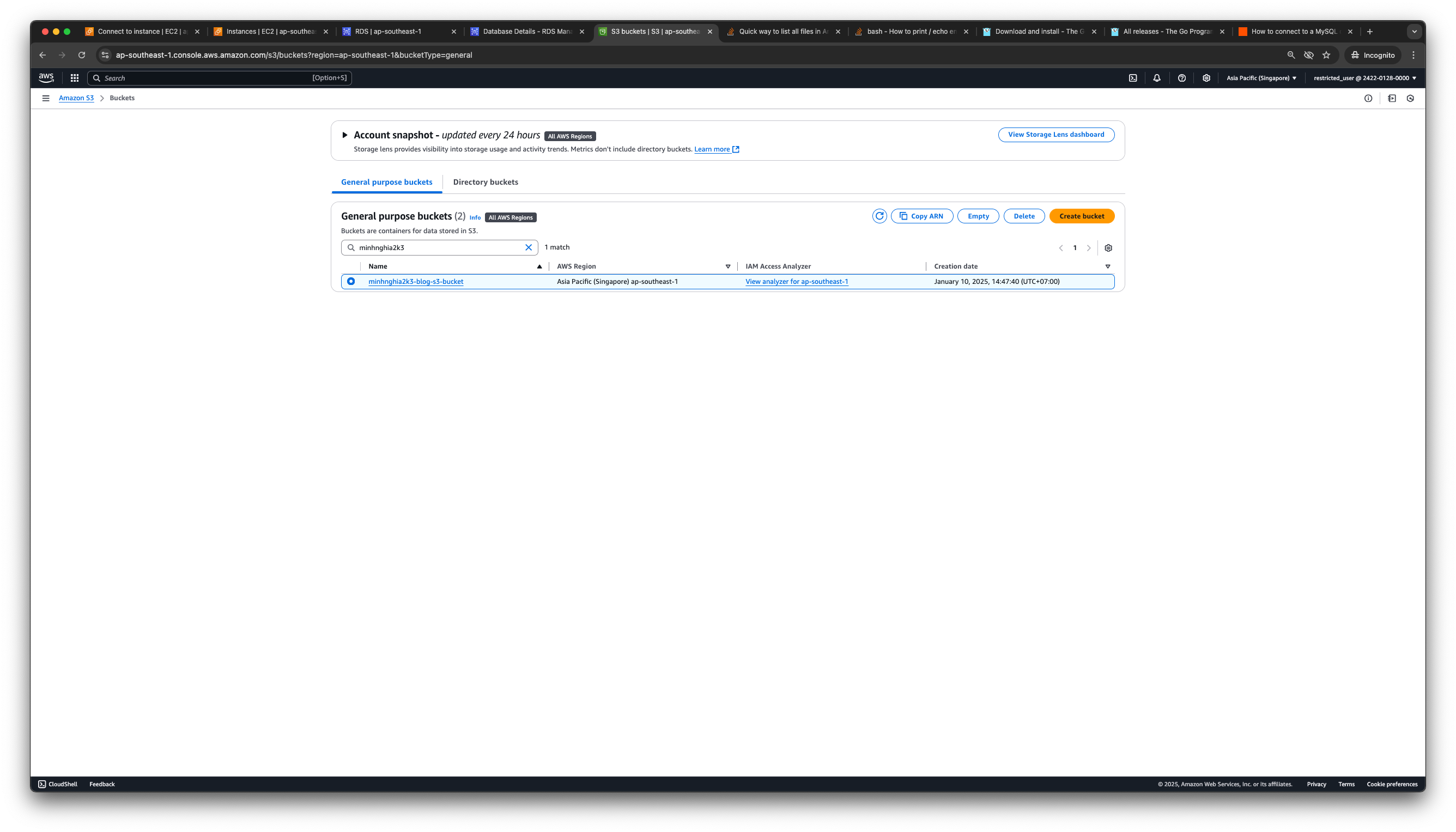Expand the Account snapshot section
This screenshot has width=1456, height=832.
[344, 136]
